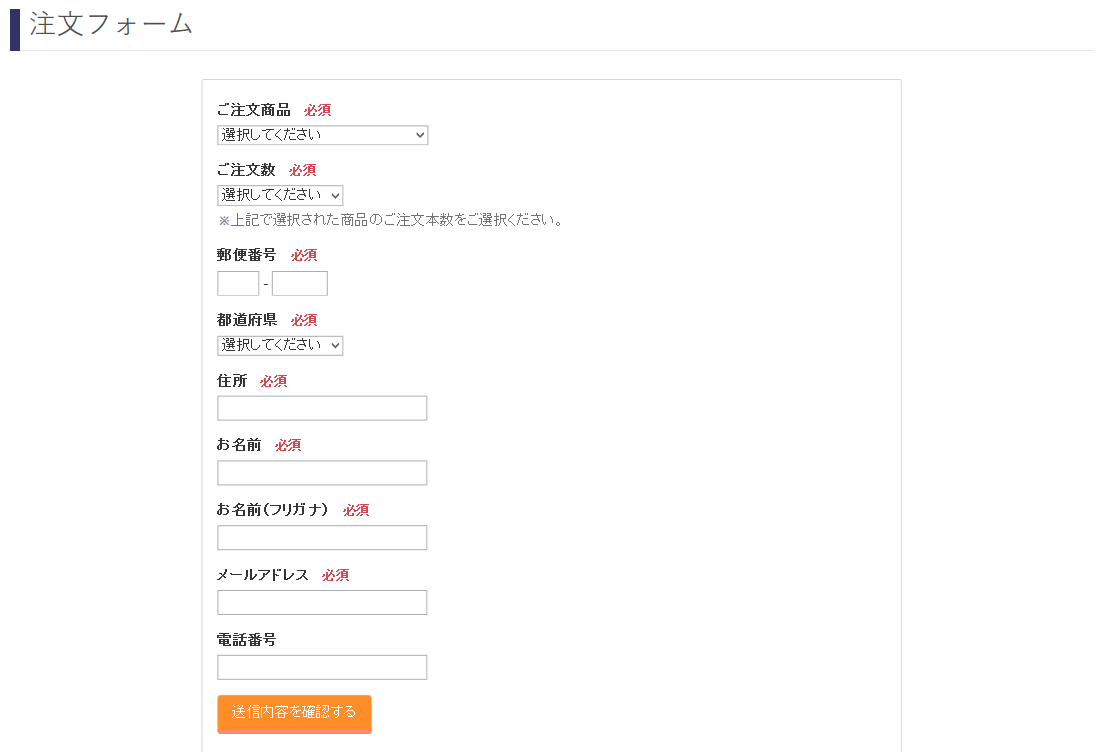Open the ご注文商品 product dropdown
The height and width of the screenshot is (752, 1105).
coord(322,134)
